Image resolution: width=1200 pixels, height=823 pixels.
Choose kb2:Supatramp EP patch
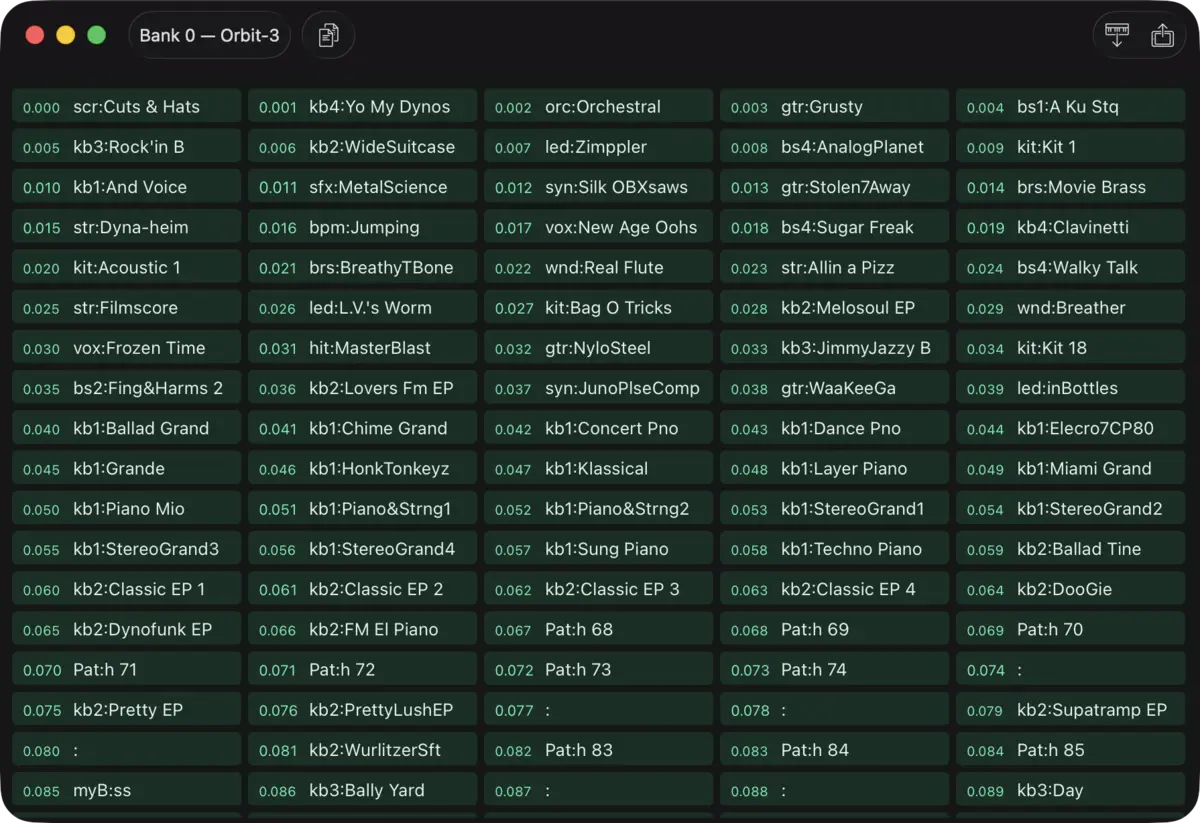tap(1071, 710)
